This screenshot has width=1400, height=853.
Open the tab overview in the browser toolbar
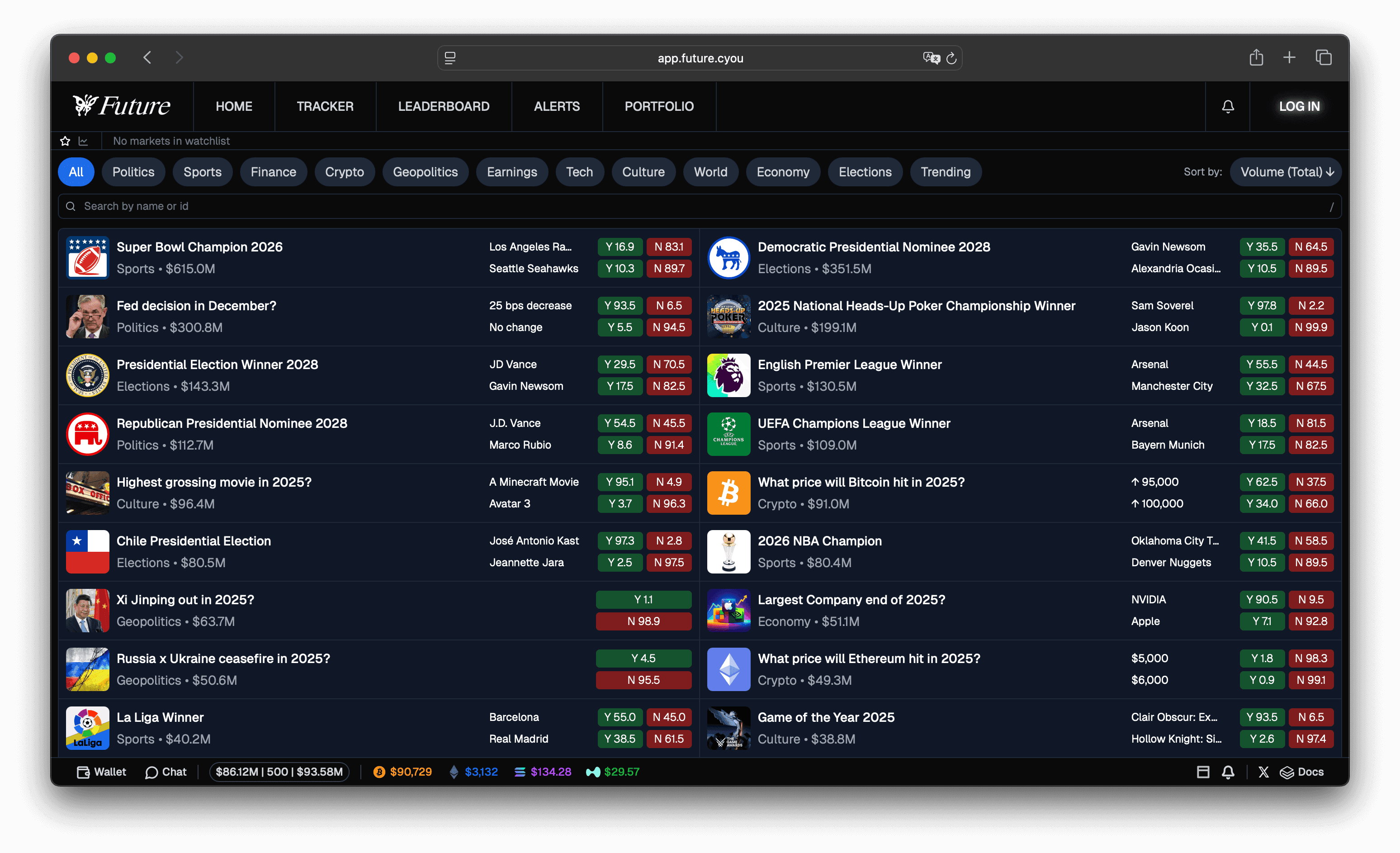click(x=1324, y=57)
